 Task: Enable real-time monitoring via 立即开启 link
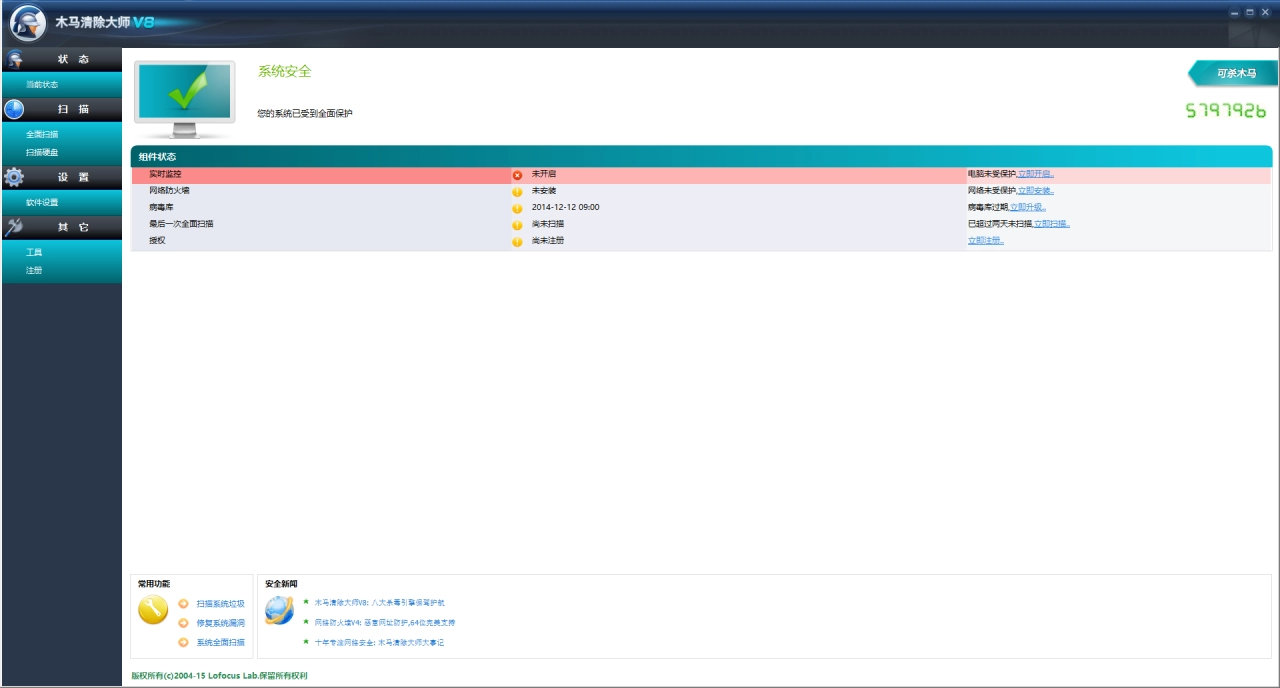[x=1036, y=174]
